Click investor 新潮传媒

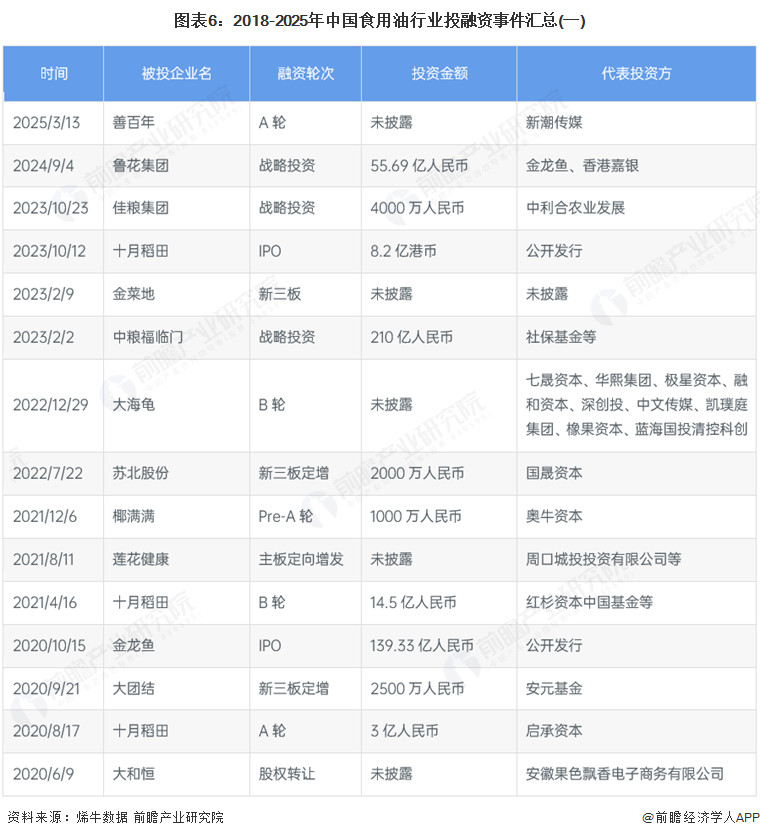click(x=554, y=122)
